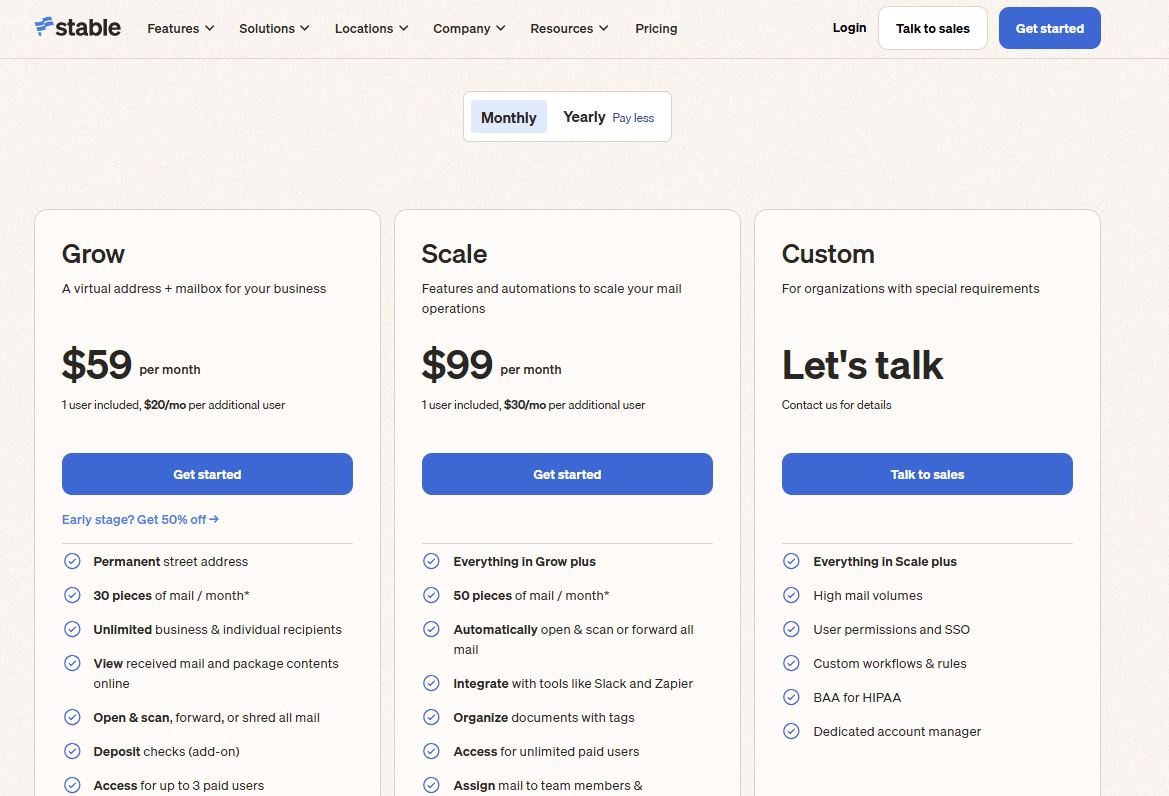Expand the Features dropdown menu
Image resolution: width=1169 pixels, height=796 pixels.
click(180, 28)
